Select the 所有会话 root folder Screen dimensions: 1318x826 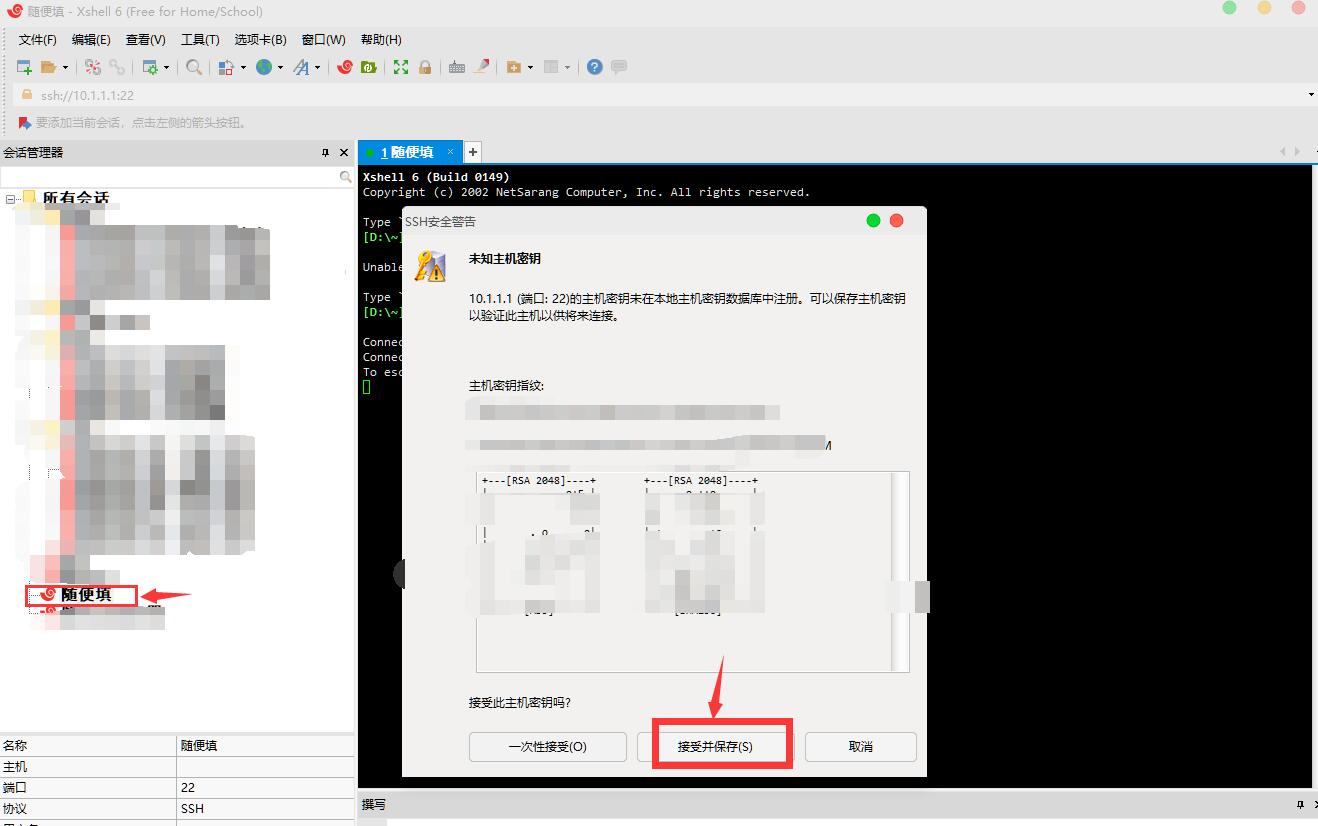click(76, 199)
